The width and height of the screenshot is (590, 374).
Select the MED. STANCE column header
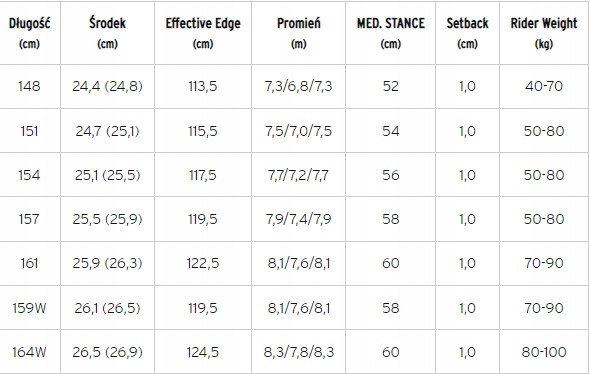pos(391,33)
